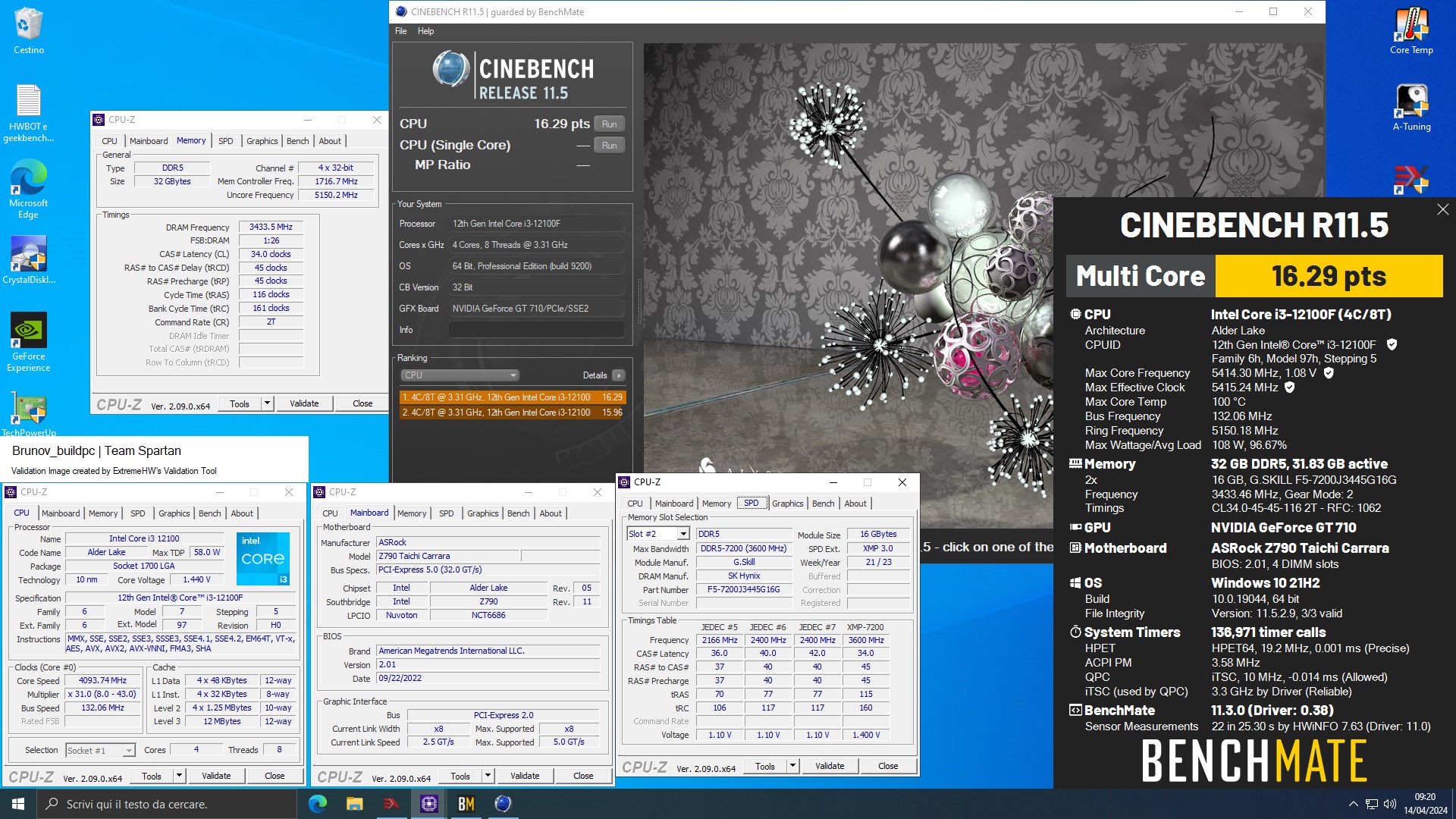1456x819 pixels.
Task: Click the Ranking Details arrow button
Action: pyautogui.click(x=619, y=375)
